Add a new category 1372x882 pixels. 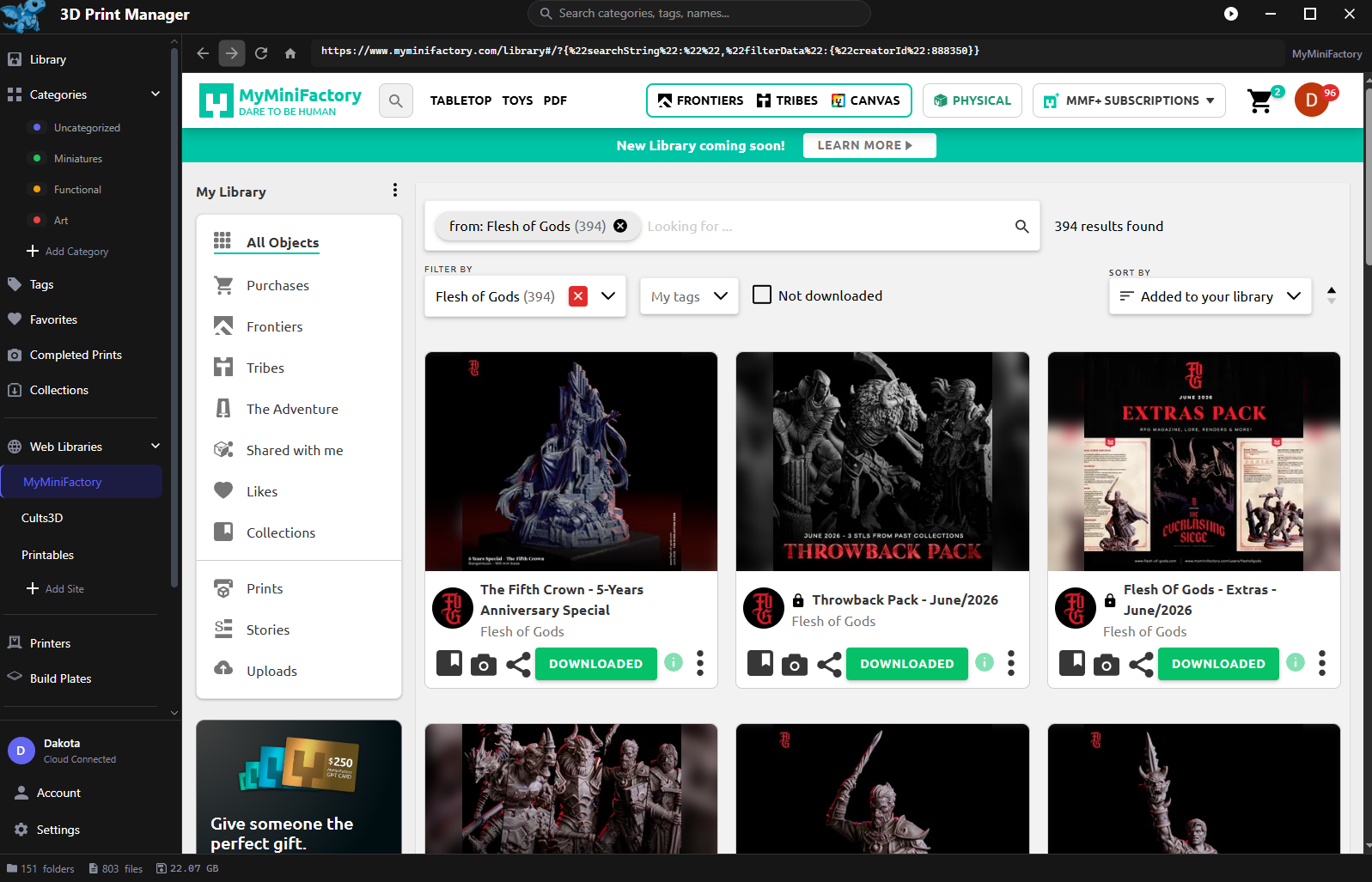pos(68,251)
